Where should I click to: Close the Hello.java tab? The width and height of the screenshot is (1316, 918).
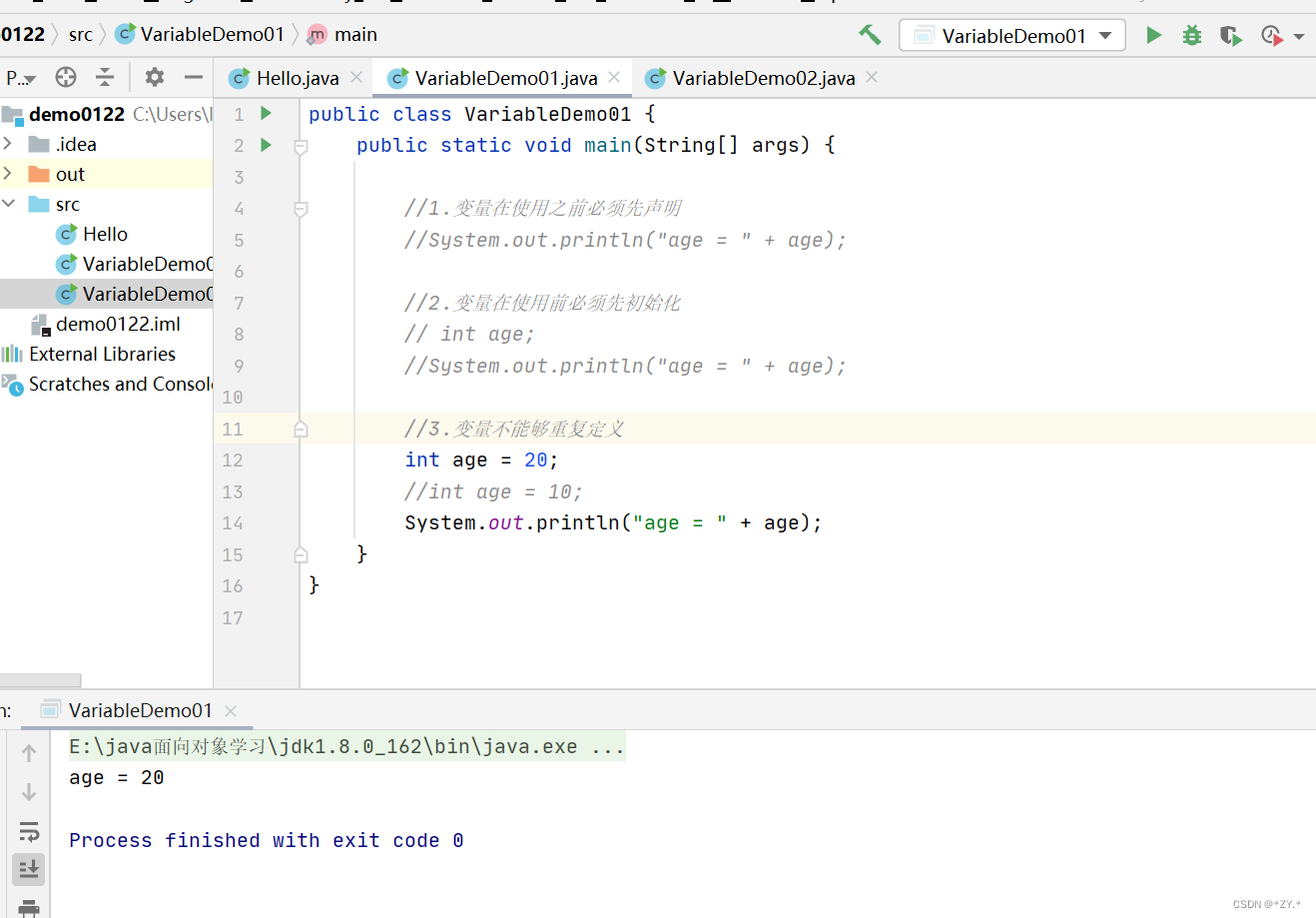click(x=356, y=77)
